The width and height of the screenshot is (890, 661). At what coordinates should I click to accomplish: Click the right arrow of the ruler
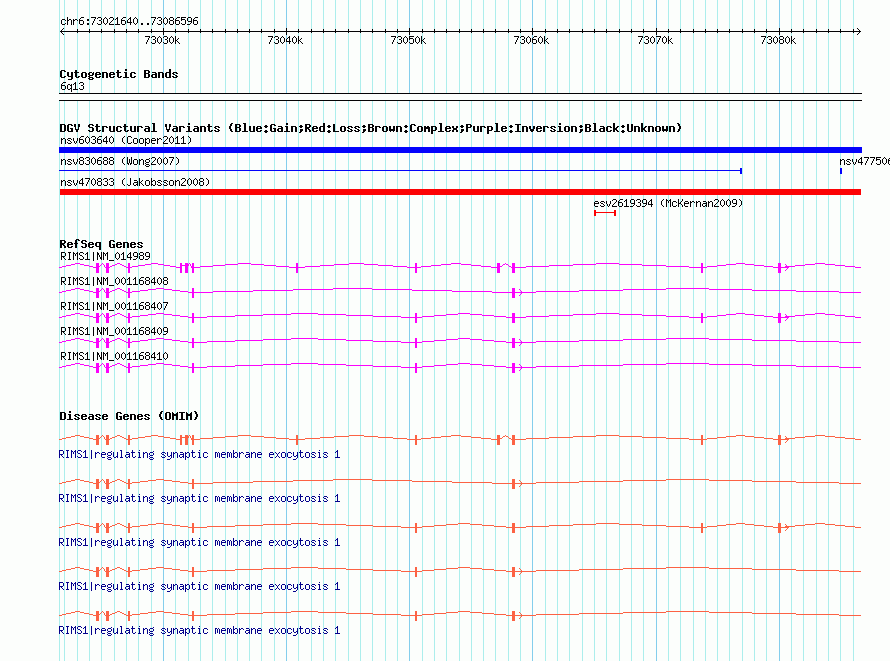click(x=858, y=31)
